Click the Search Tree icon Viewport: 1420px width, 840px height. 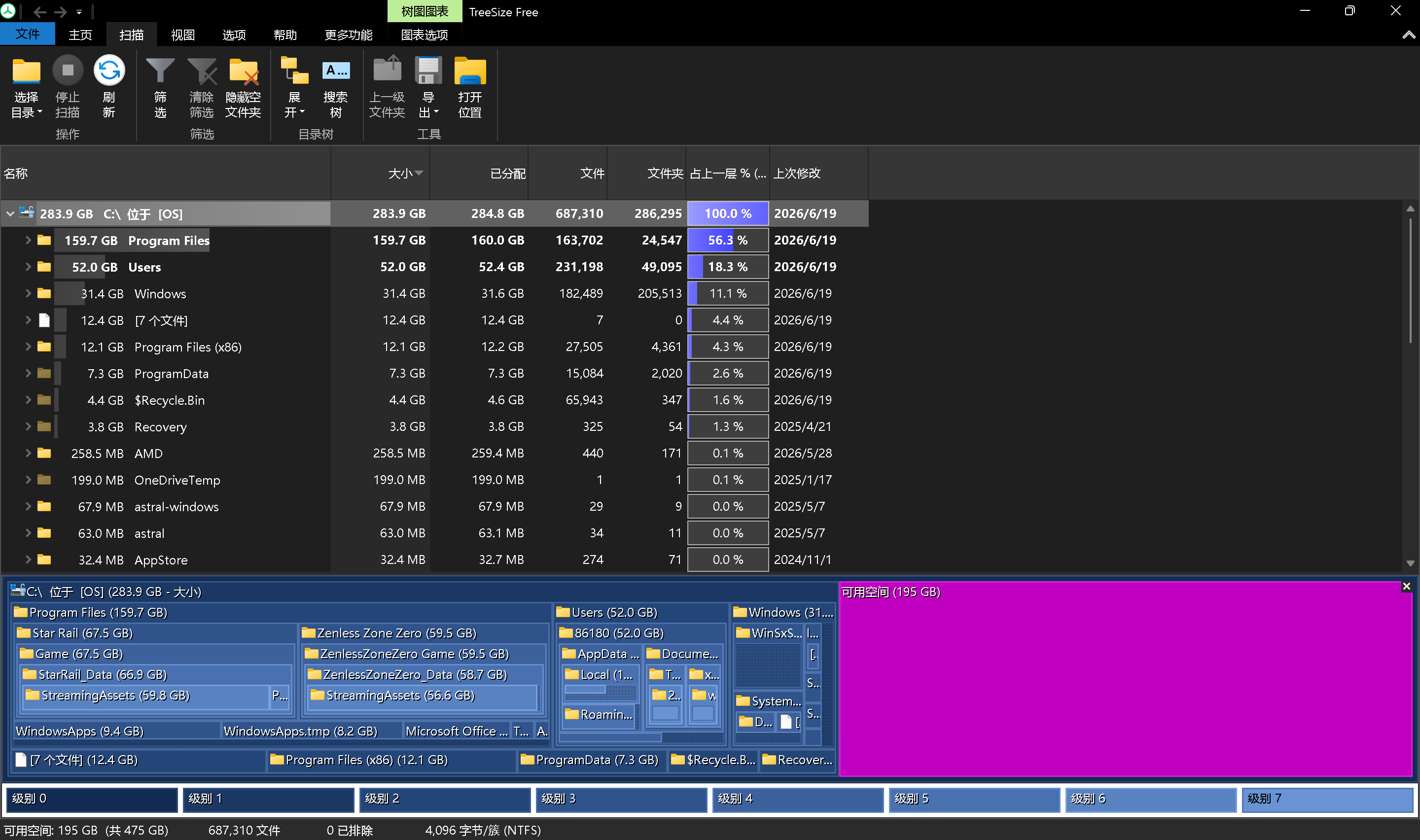pos(336,71)
